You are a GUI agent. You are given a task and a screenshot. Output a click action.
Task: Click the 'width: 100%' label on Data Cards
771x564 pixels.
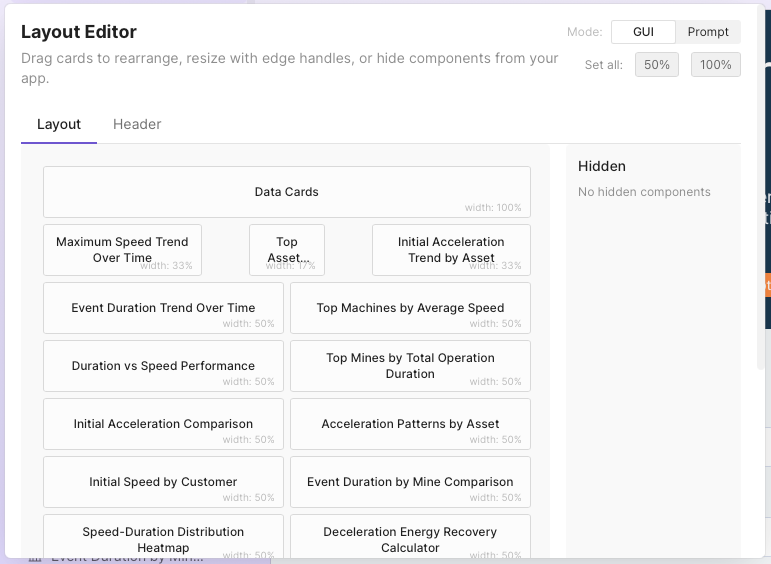click(493, 208)
